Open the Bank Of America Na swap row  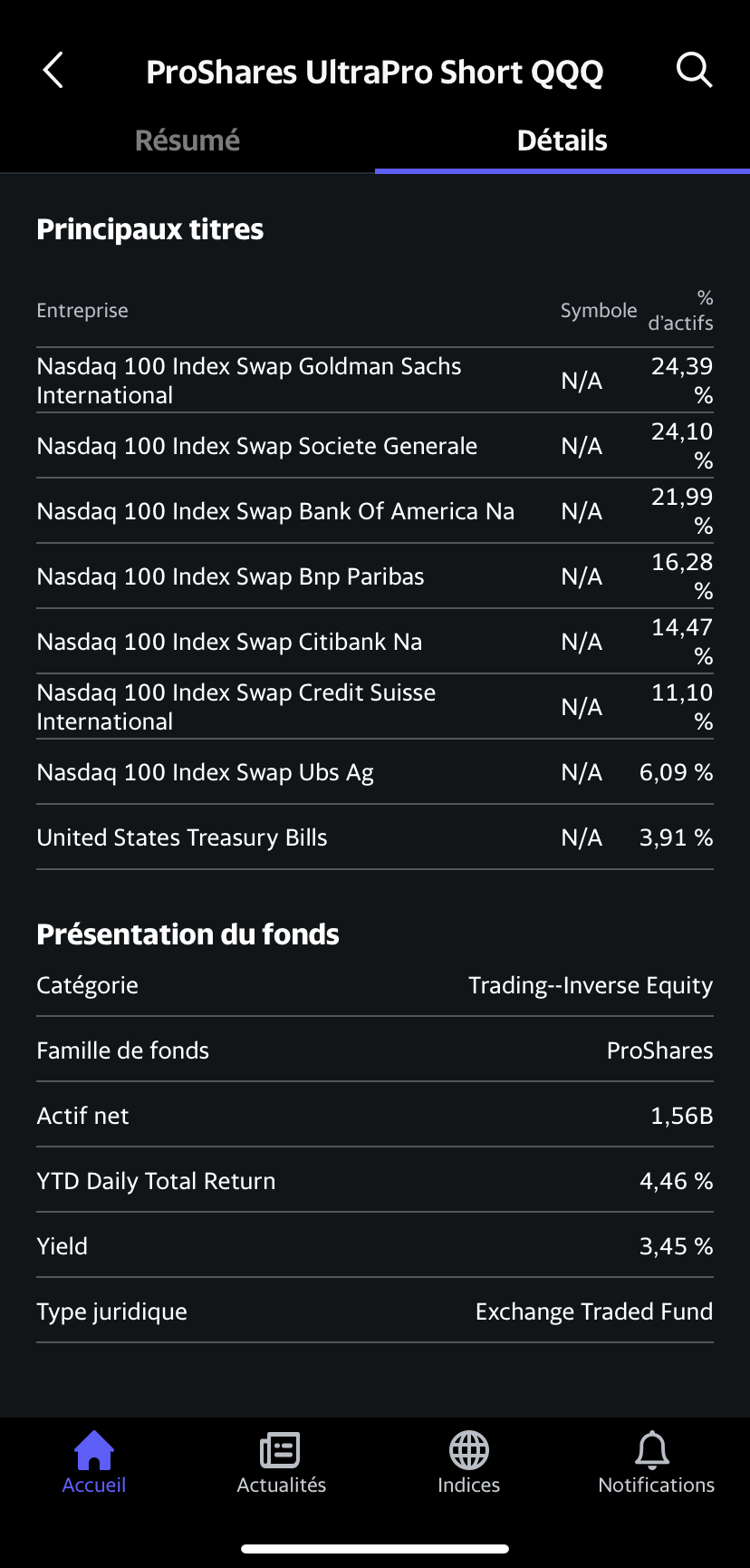pos(275,511)
